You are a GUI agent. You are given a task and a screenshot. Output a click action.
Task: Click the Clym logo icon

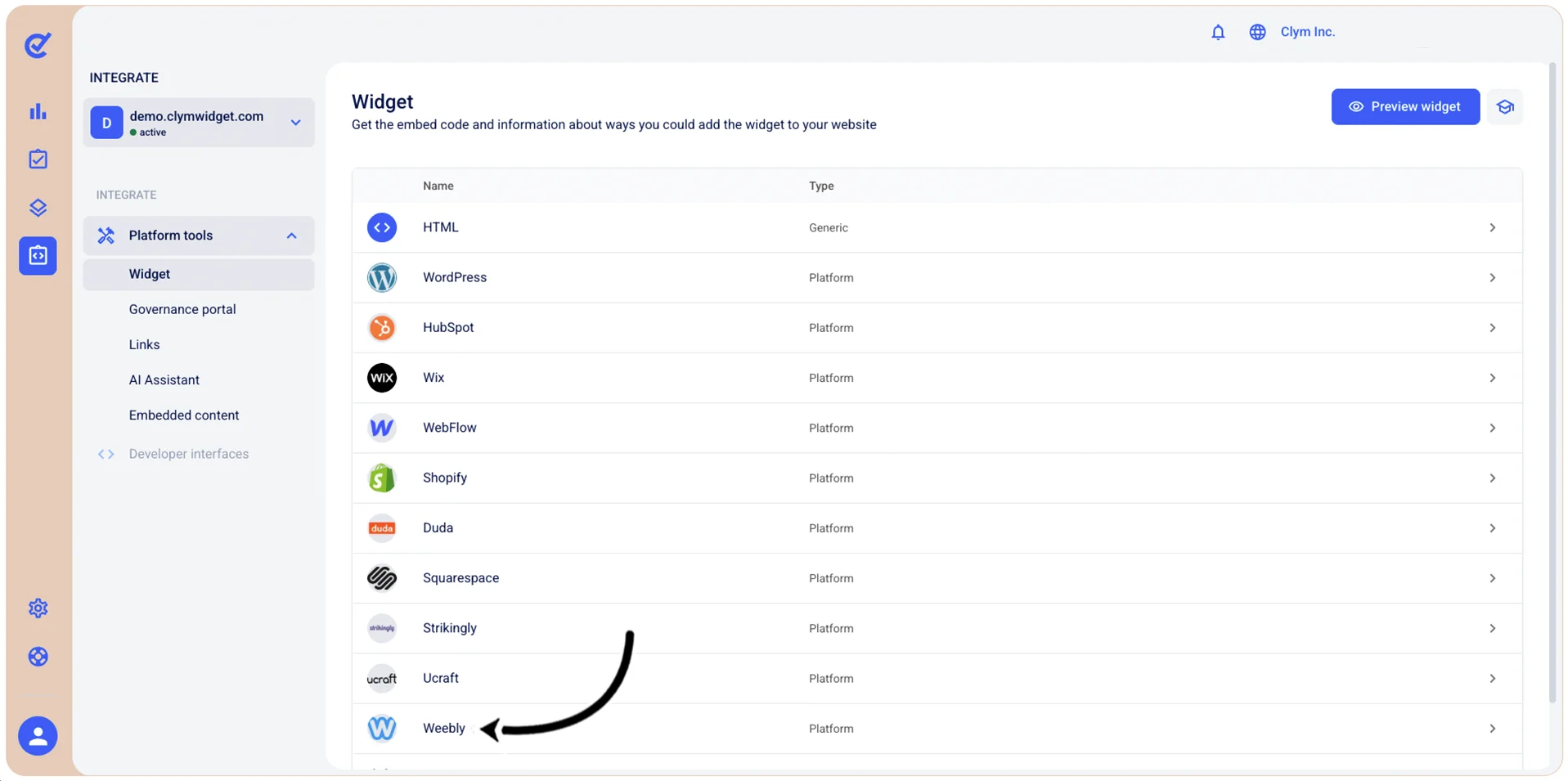point(38,45)
